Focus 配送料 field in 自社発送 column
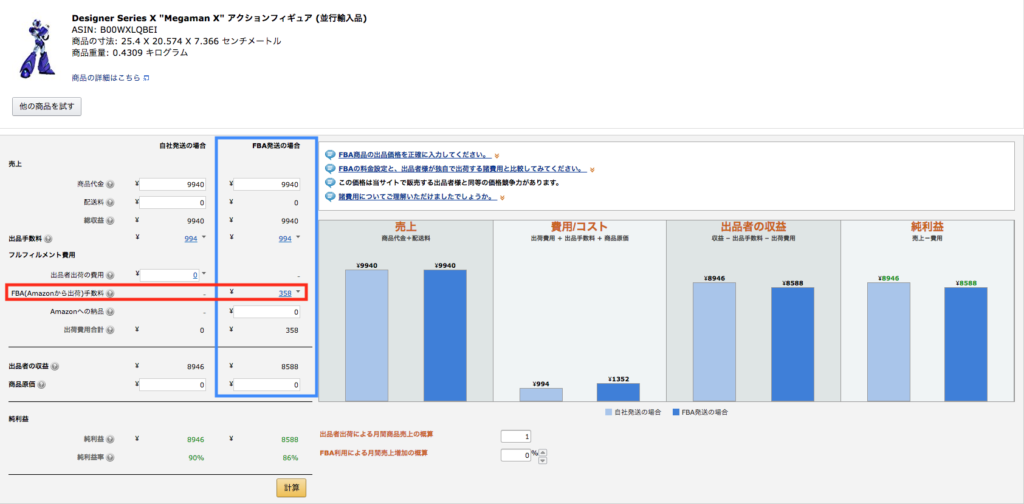The image size is (1024, 504). [x=173, y=202]
